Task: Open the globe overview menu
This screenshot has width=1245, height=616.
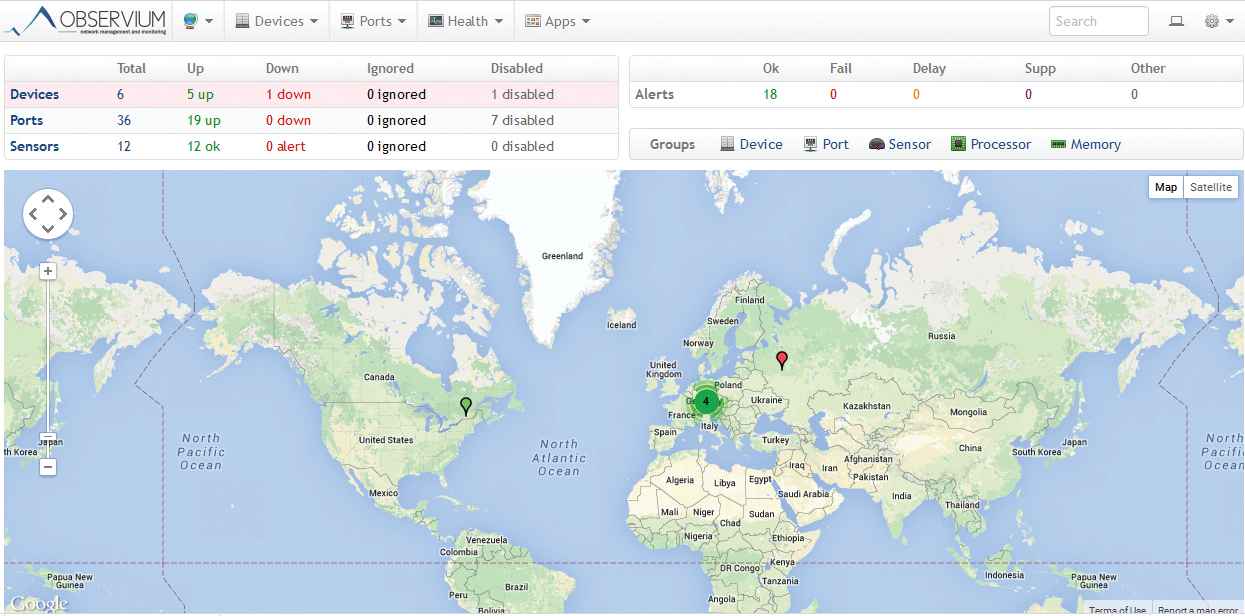Action: [x=197, y=21]
